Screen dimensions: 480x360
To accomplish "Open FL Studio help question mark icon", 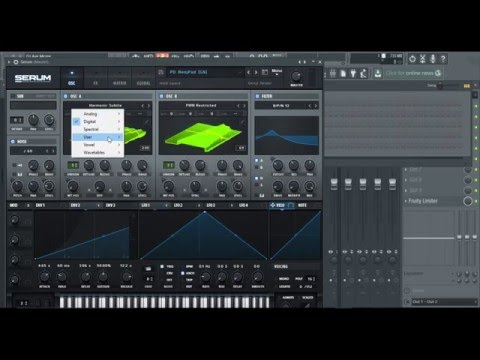I will tap(443, 59).
